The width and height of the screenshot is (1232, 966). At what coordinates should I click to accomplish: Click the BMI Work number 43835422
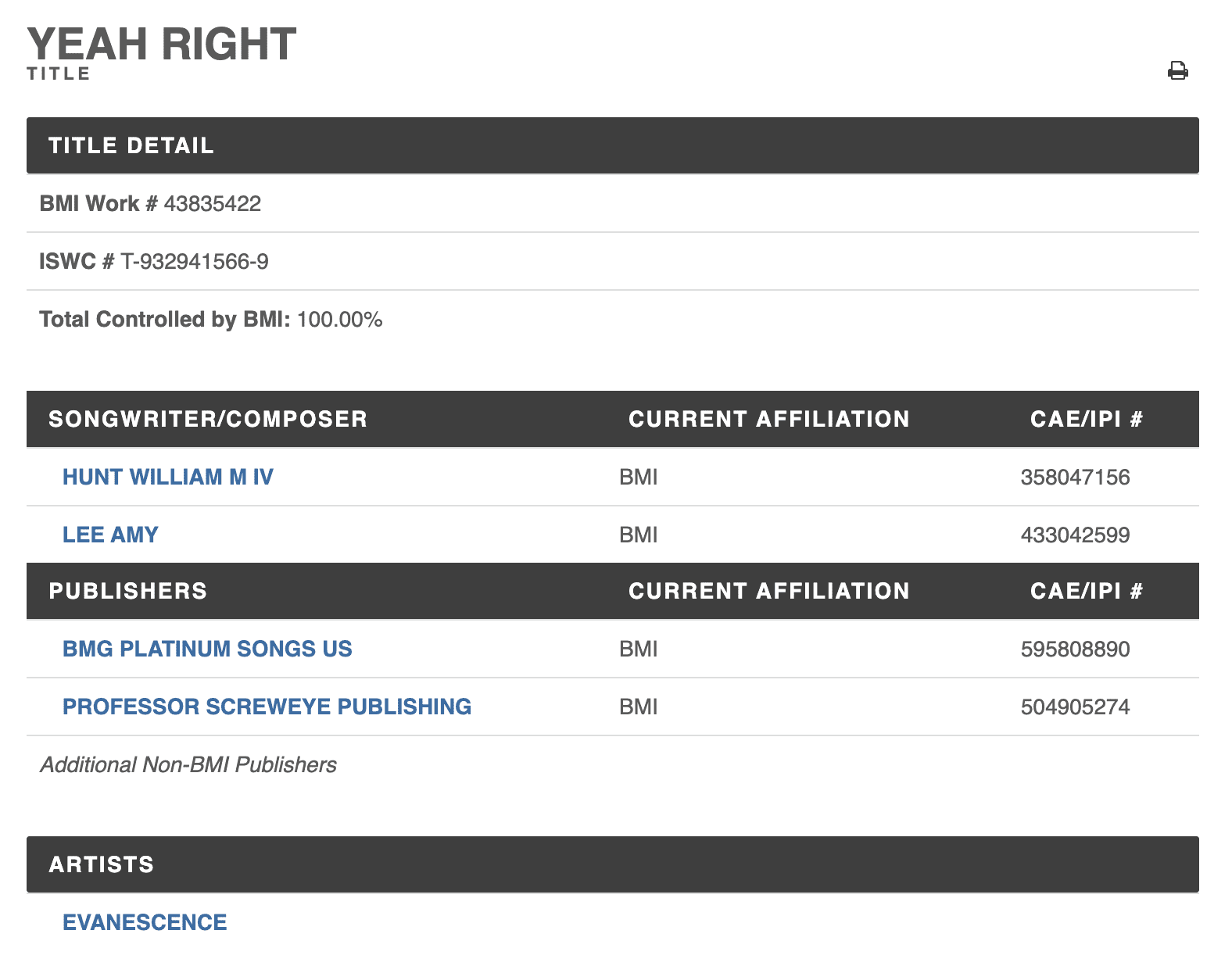(x=212, y=204)
